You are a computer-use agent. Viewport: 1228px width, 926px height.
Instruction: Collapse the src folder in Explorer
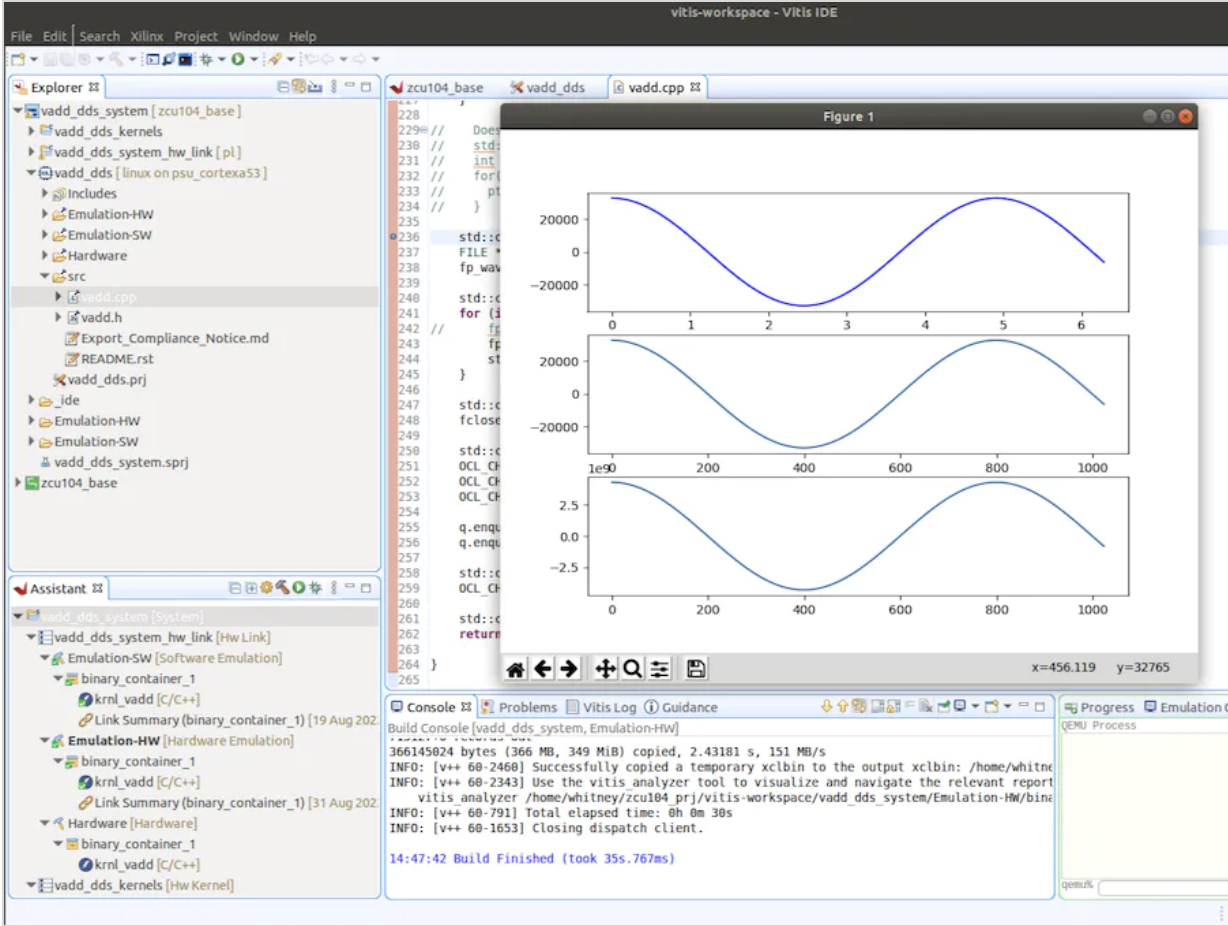(45, 276)
